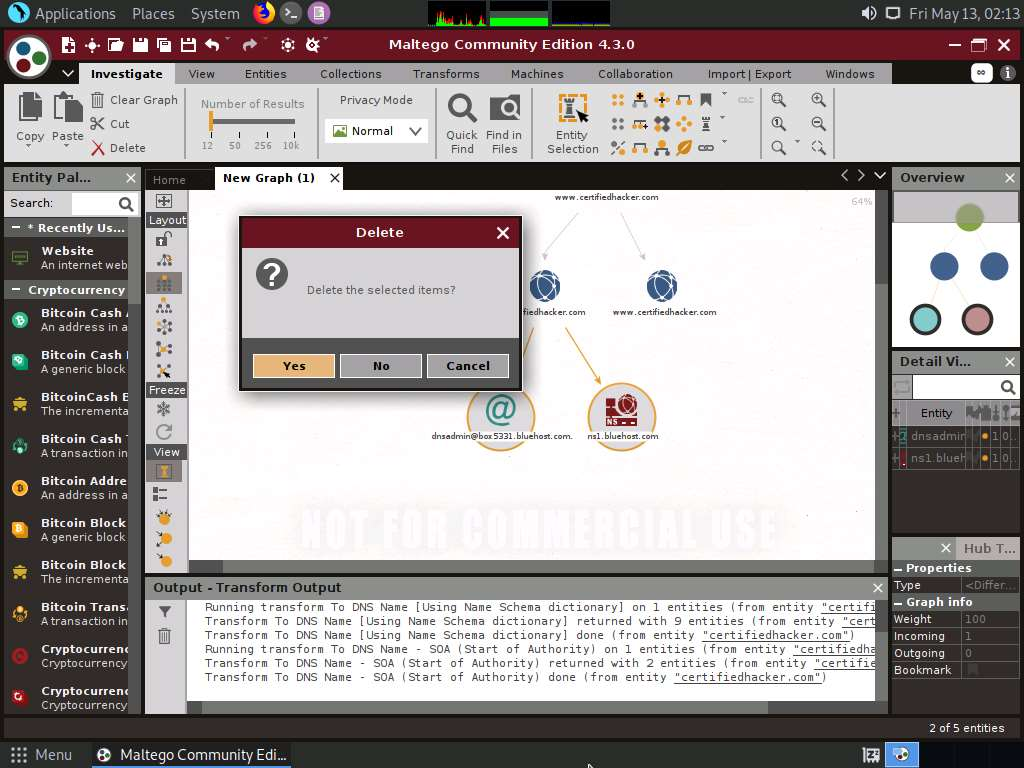Click the refresh layout icon in sidebar
Viewport: 1024px width, 768px height.
coord(163,432)
